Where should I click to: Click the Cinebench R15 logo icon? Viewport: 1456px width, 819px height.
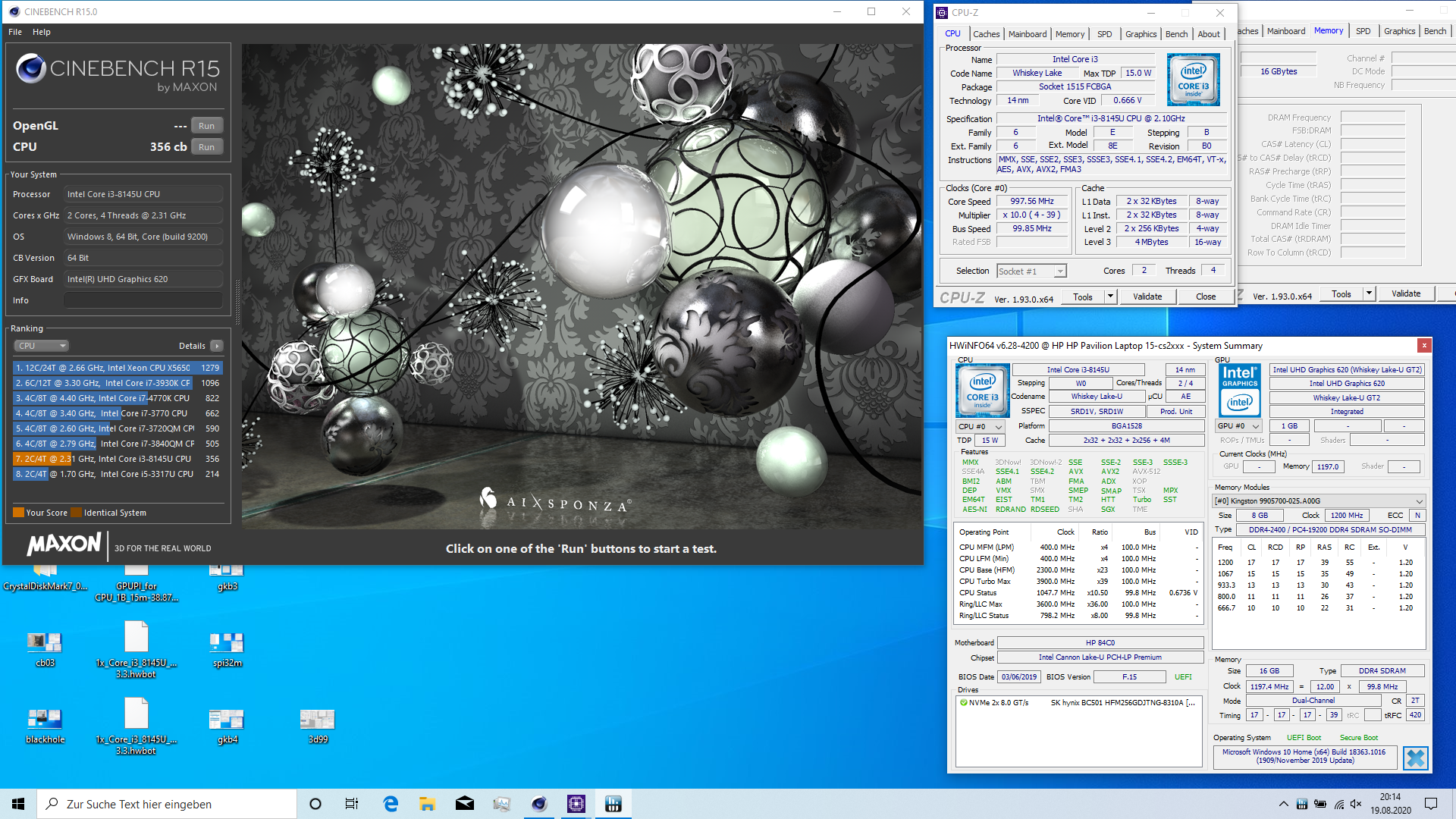tap(31, 69)
